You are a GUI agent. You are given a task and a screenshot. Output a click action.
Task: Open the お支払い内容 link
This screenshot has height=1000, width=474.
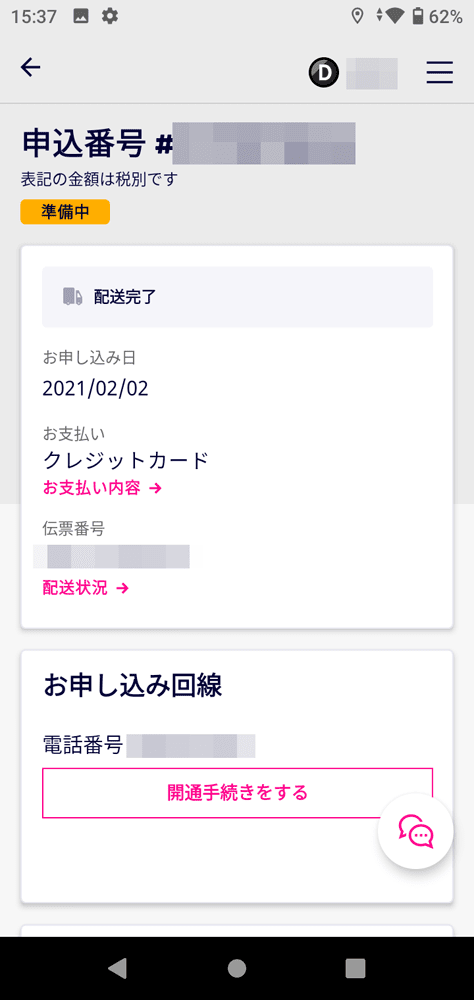102,489
